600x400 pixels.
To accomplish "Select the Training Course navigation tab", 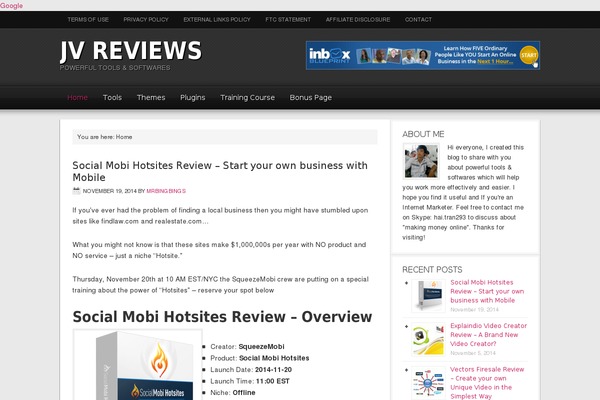I will pyautogui.click(x=247, y=98).
